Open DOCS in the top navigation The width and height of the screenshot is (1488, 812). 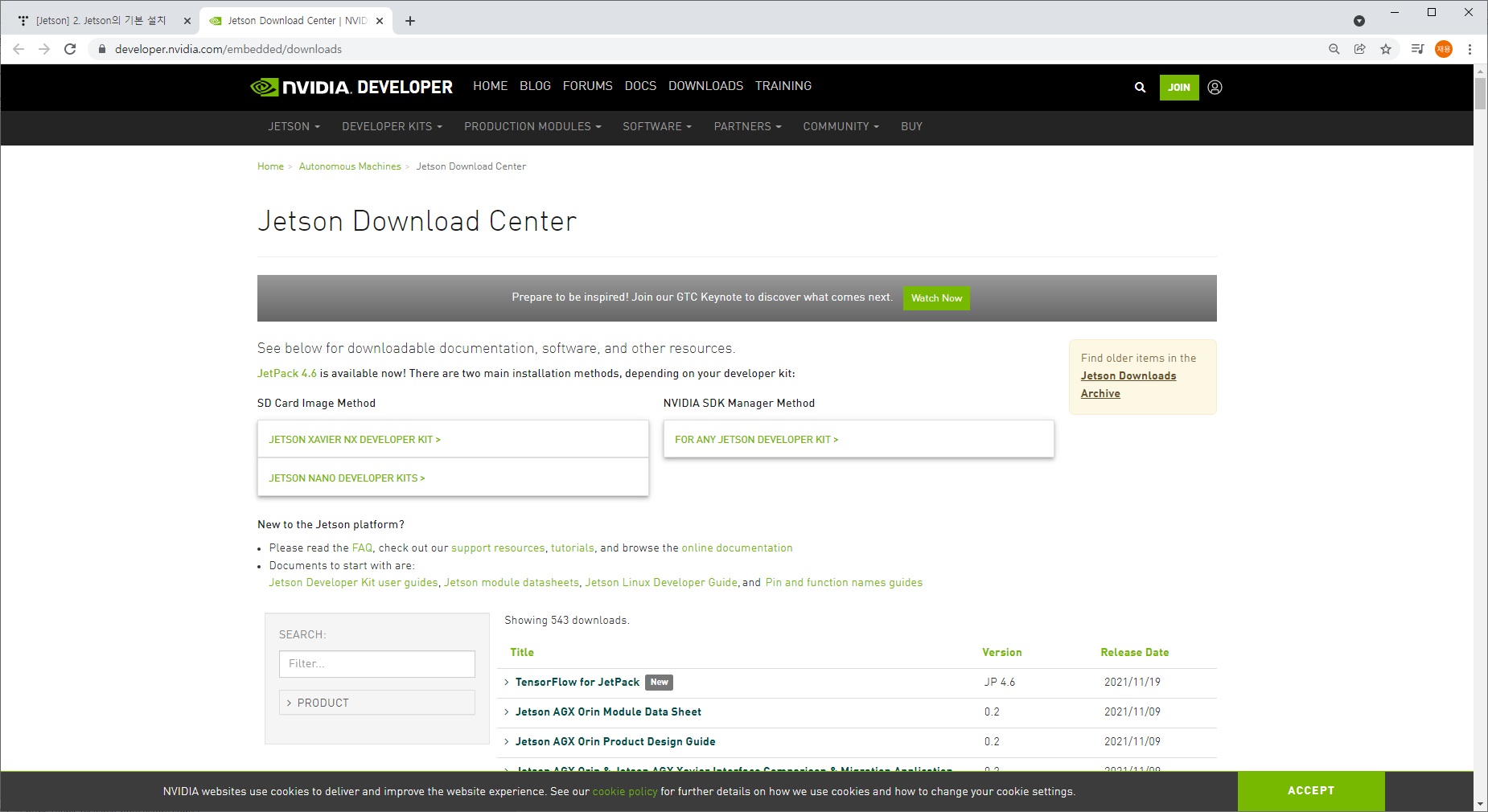pyautogui.click(x=640, y=86)
